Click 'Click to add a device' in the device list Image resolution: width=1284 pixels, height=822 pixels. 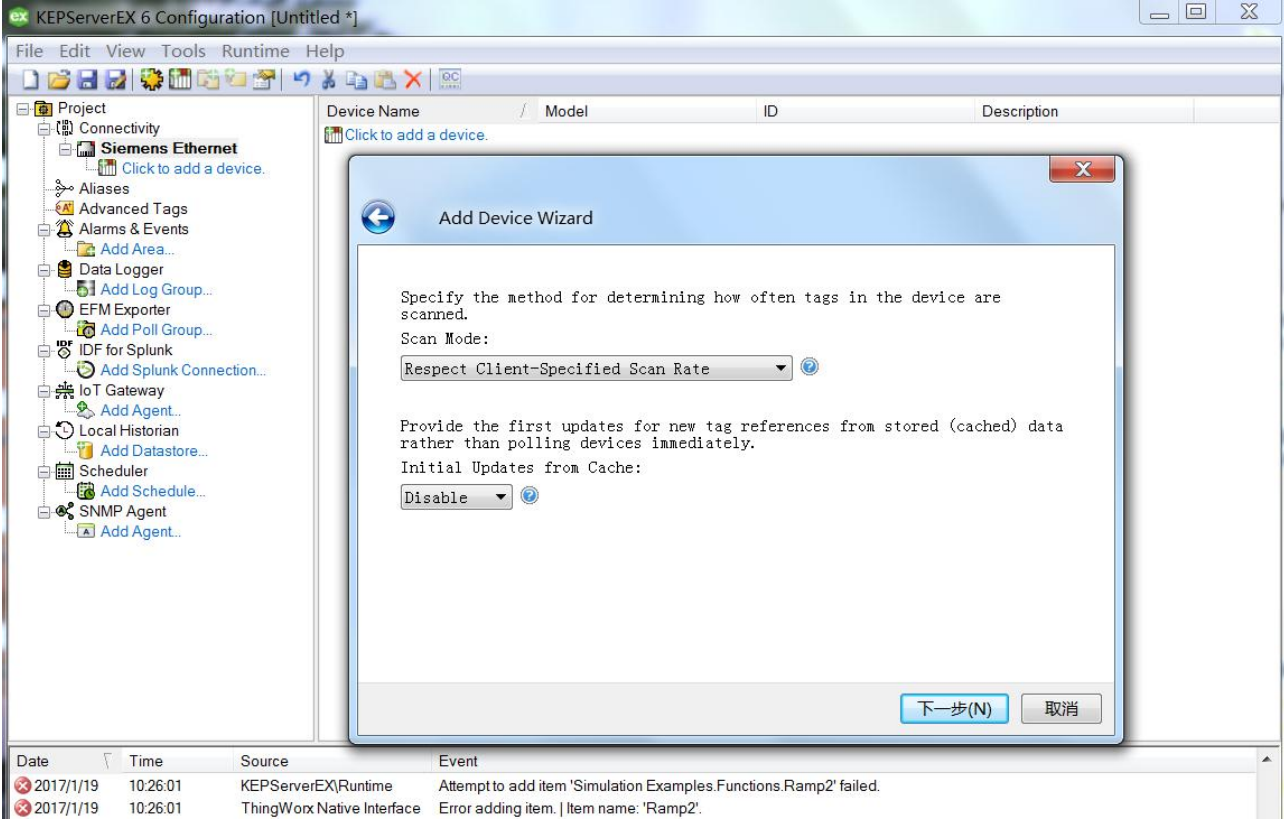(x=416, y=135)
